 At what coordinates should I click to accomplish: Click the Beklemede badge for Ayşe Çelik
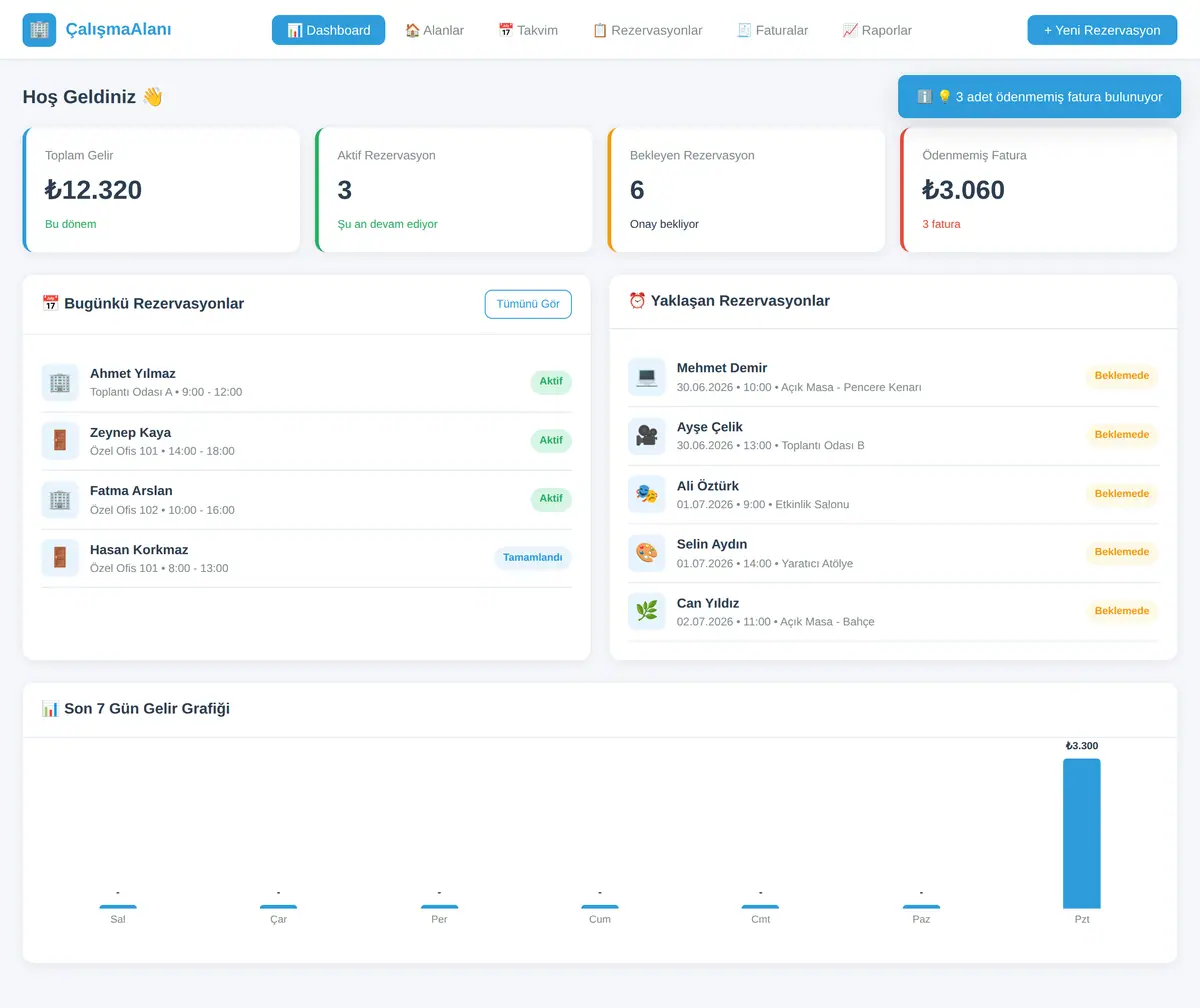(1122, 436)
